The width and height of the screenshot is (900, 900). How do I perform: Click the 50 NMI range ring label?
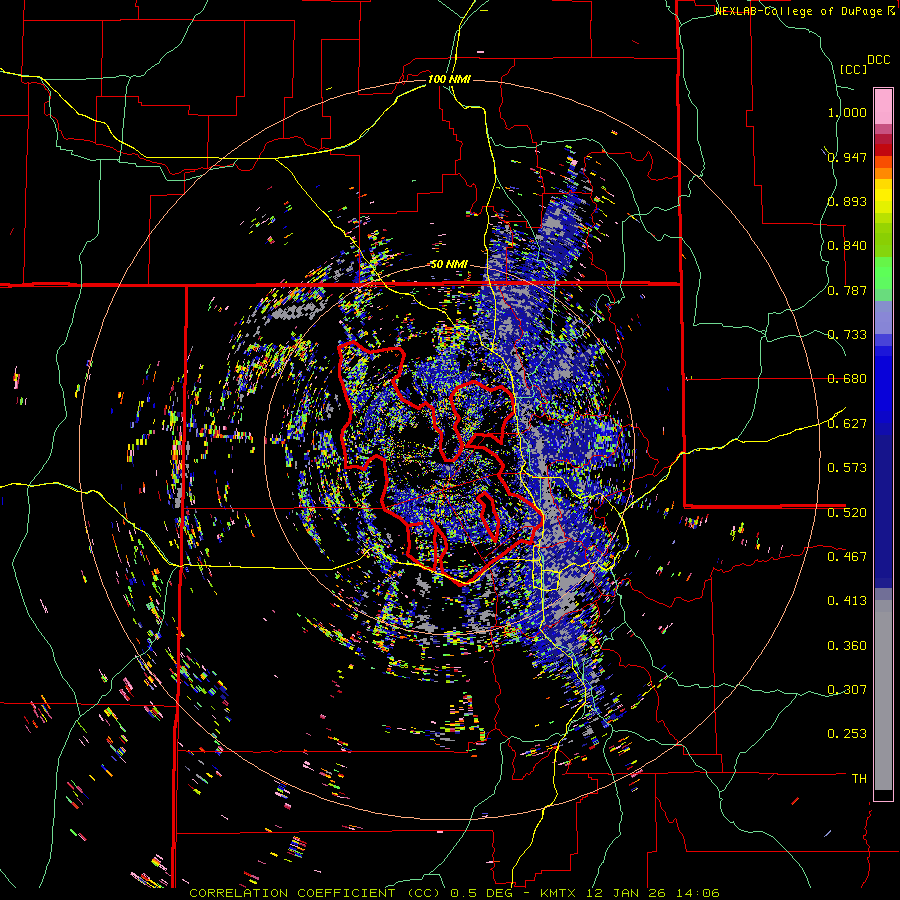449,265
